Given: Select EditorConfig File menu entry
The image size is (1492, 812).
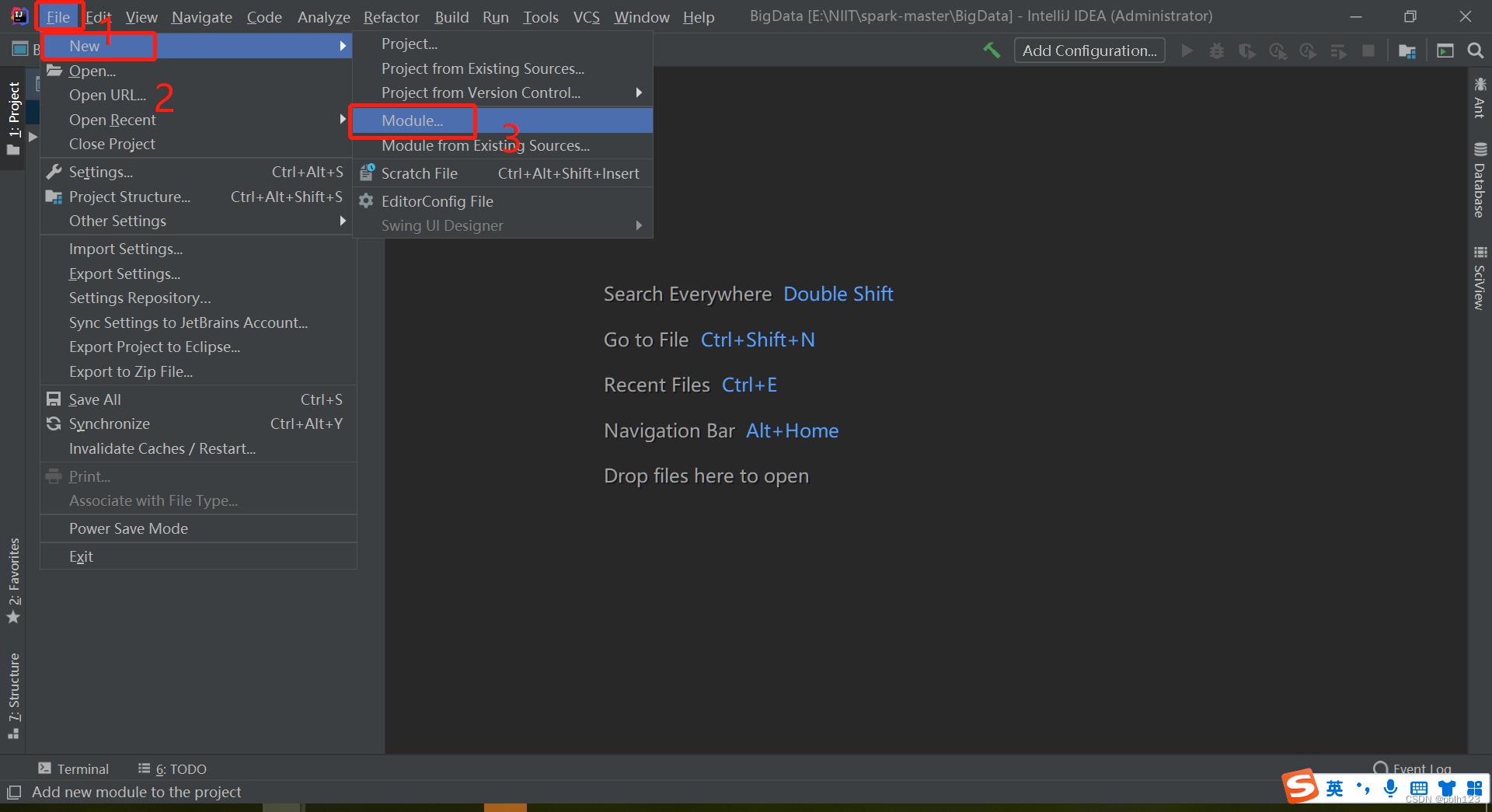Looking at the screenshot, I should tap(503, 201).
